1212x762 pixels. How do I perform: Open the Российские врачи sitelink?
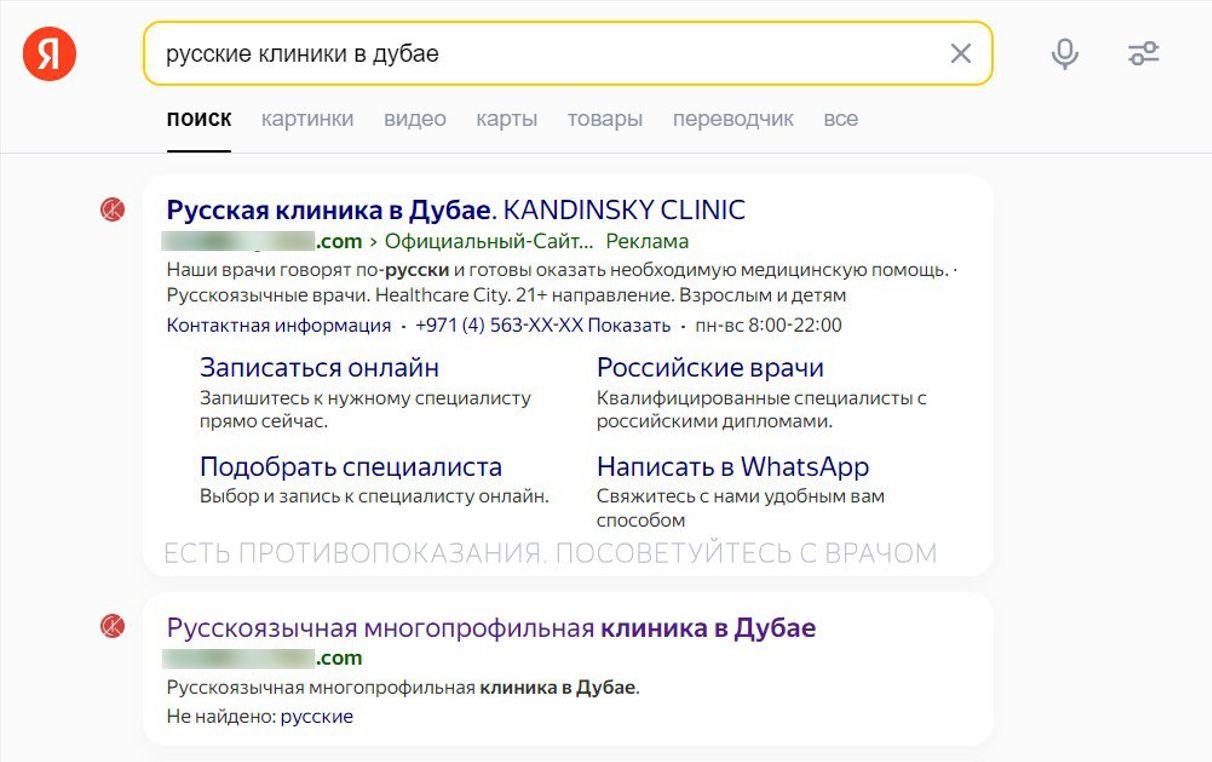click(710, 368)
